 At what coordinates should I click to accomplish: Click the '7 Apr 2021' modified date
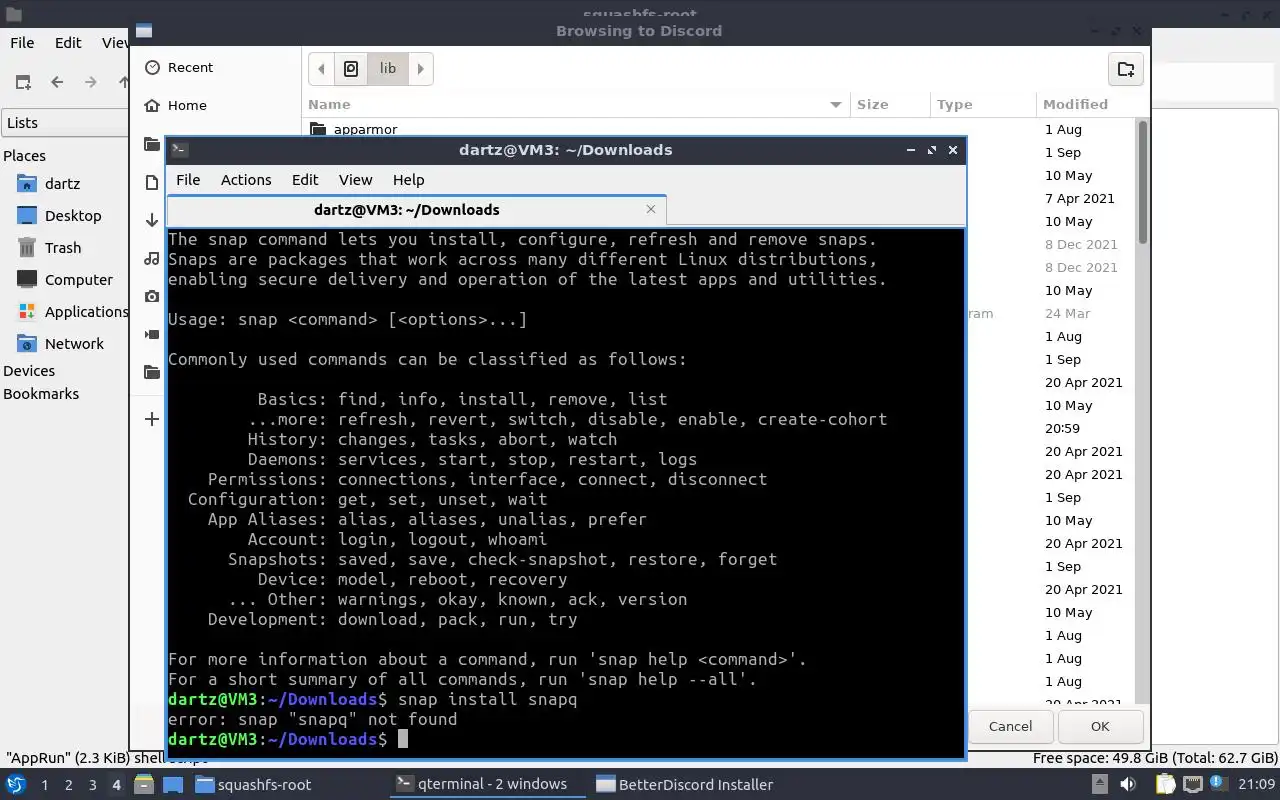coord(1079,198)
